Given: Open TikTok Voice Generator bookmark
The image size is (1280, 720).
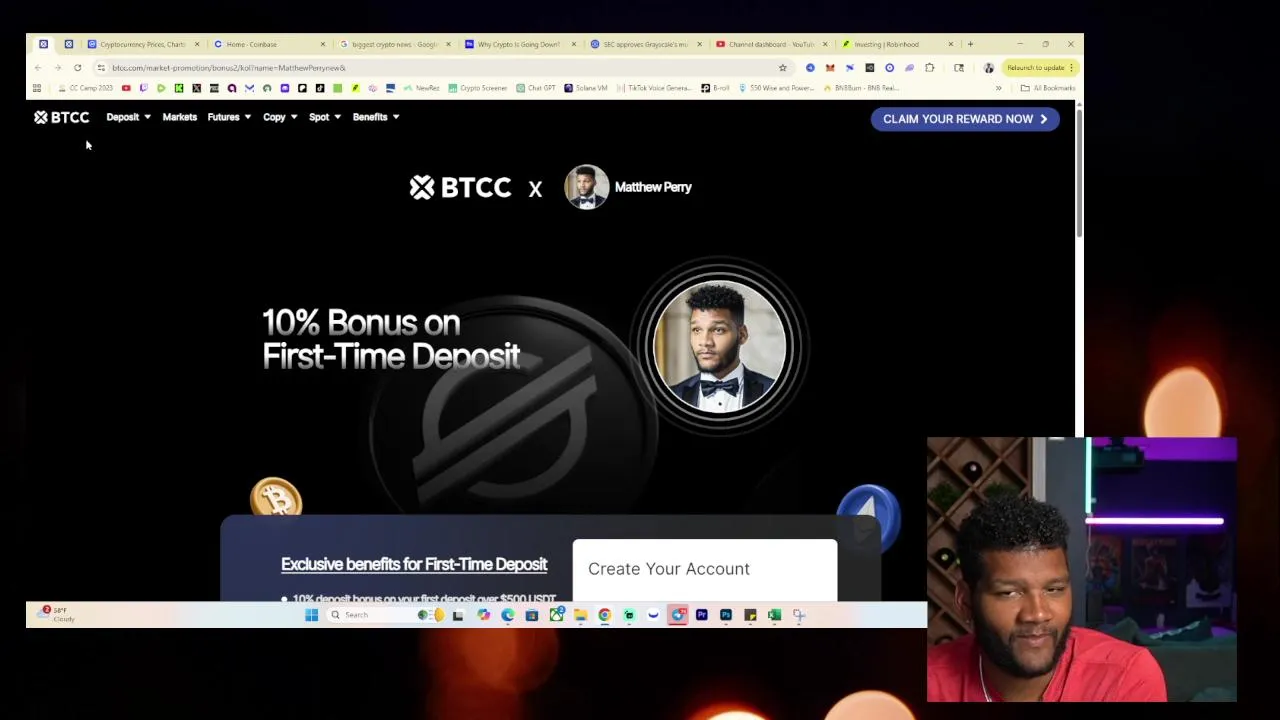Looking at the screenshot, I should point(654,88).
